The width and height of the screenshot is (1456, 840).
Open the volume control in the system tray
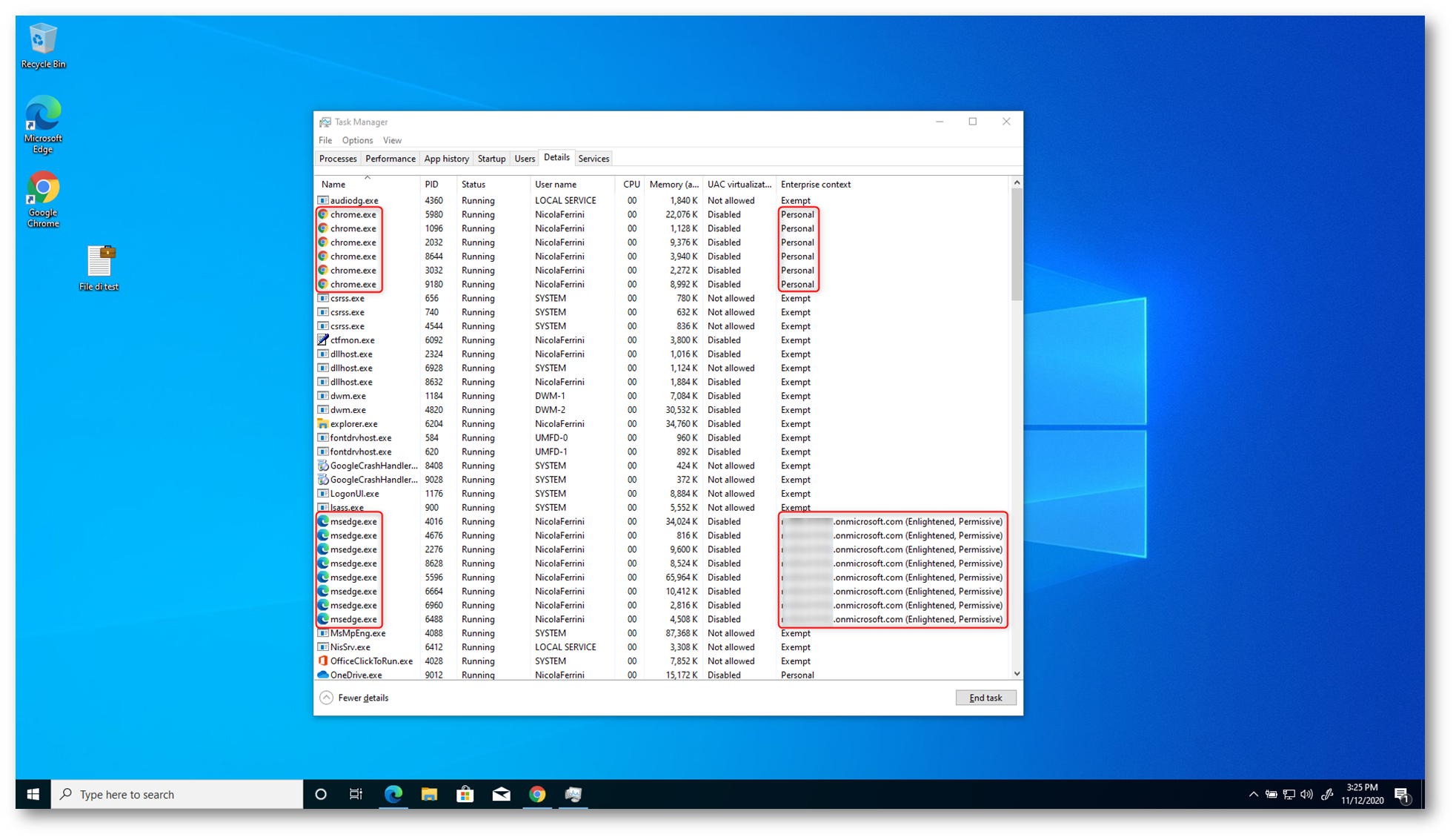tap(1306, 794)
